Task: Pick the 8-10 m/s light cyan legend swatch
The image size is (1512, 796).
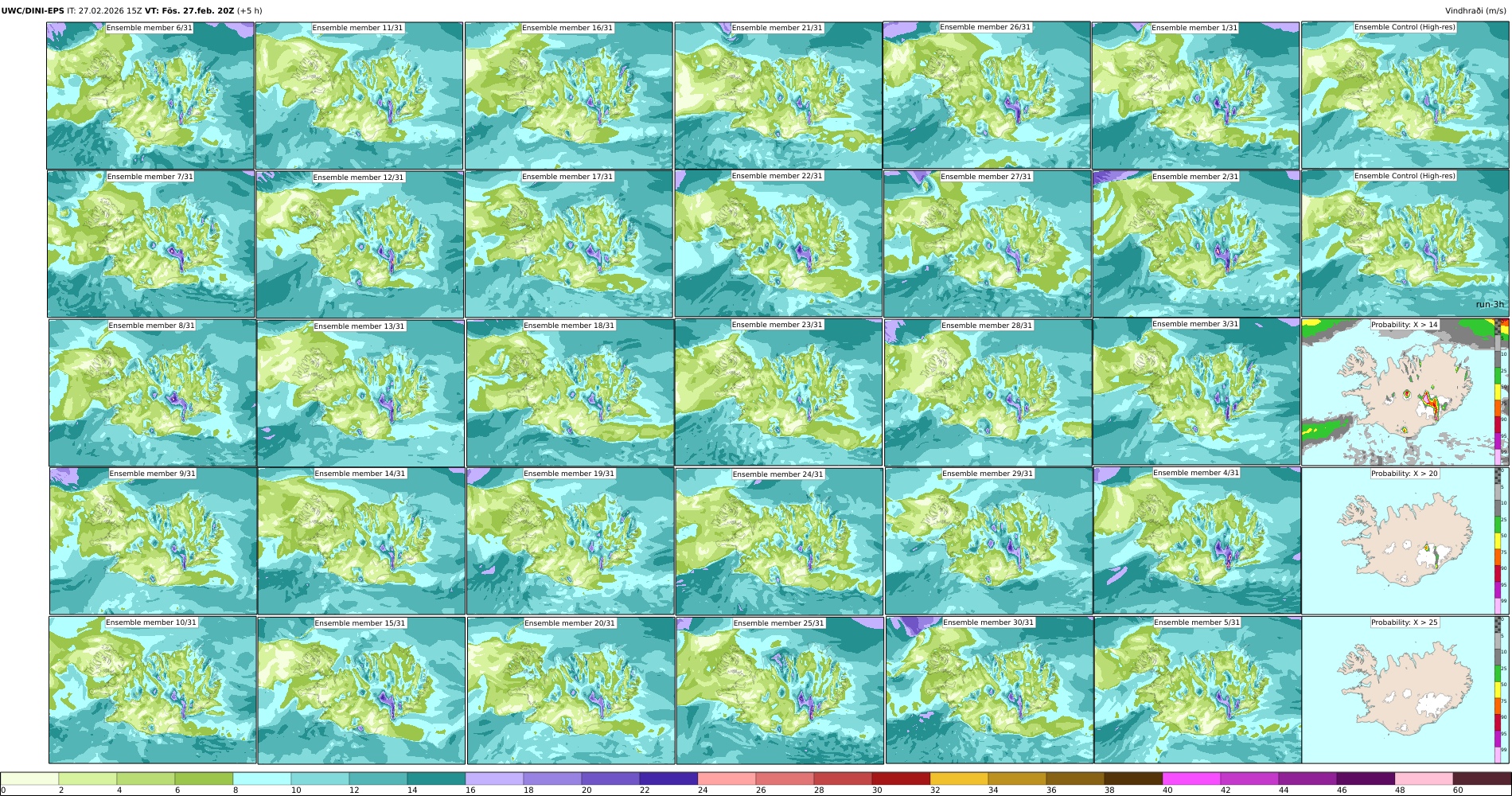Action: point(262,778)
